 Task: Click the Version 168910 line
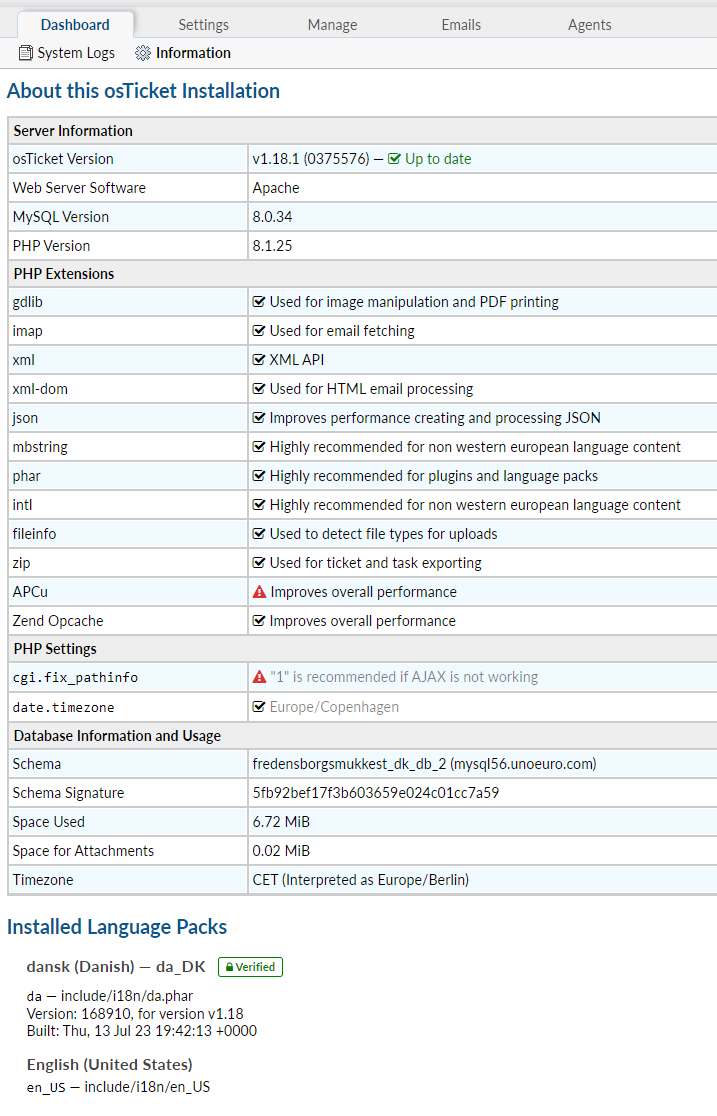tap(135, 1014)
